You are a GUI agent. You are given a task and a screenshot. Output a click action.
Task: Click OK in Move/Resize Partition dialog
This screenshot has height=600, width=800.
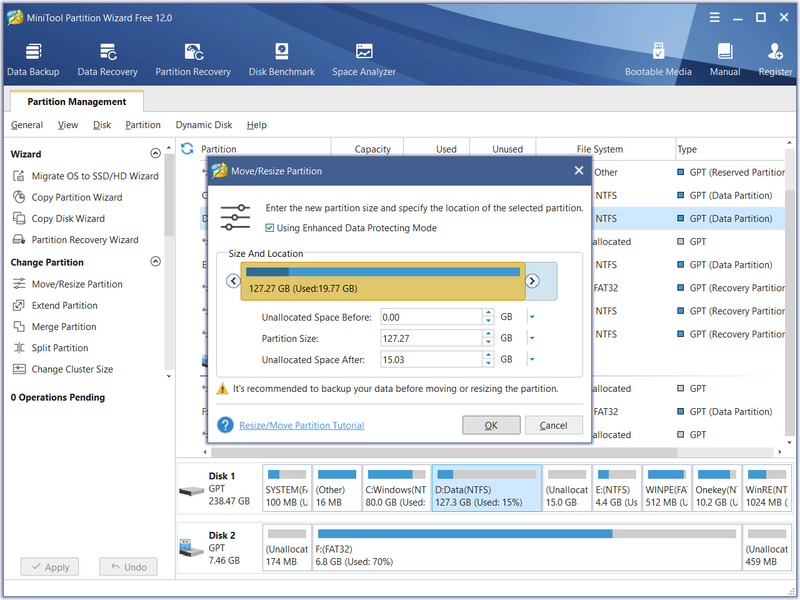pyautogui.click(x=491, y=425)
